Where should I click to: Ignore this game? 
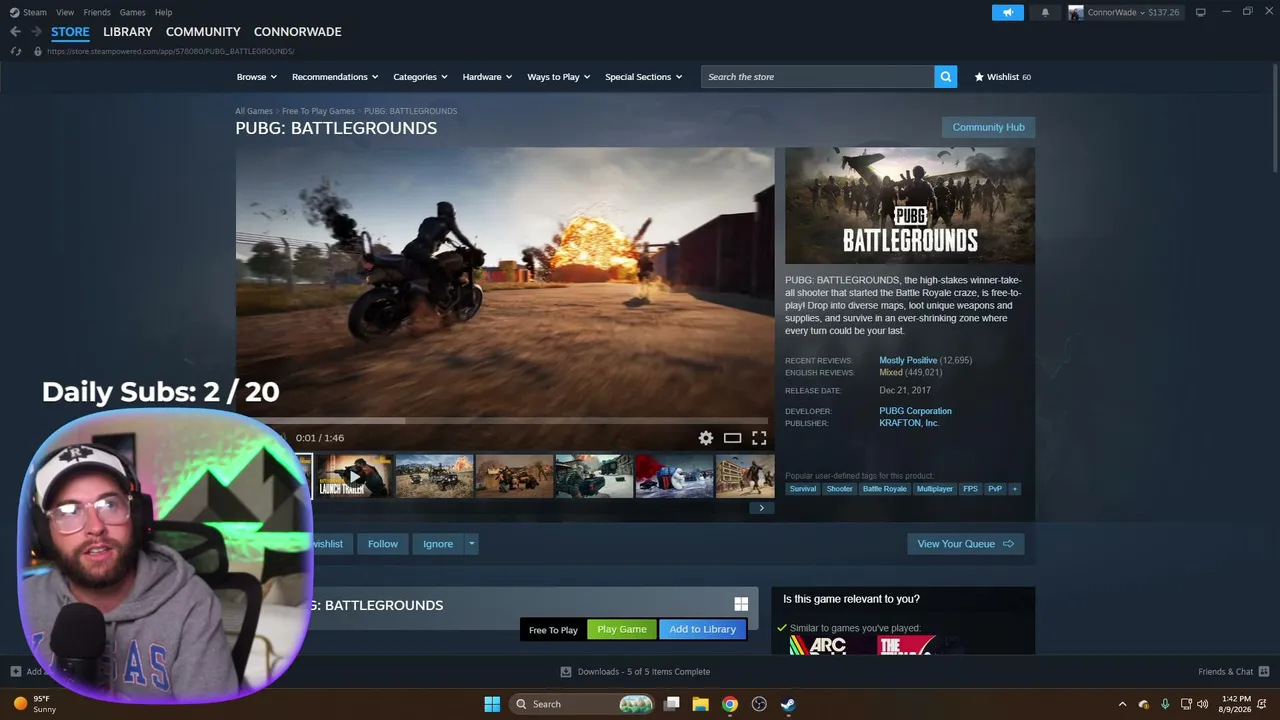[438, 544]
